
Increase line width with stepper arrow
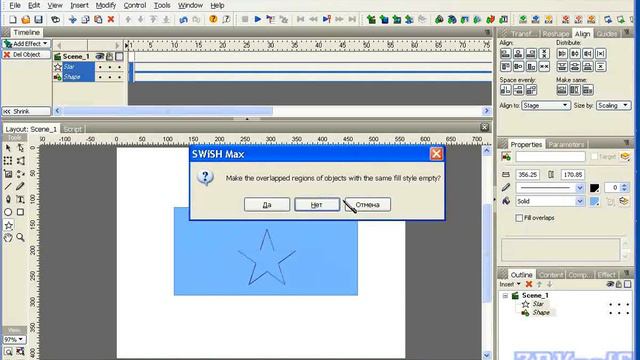click(x=624, y=185)
